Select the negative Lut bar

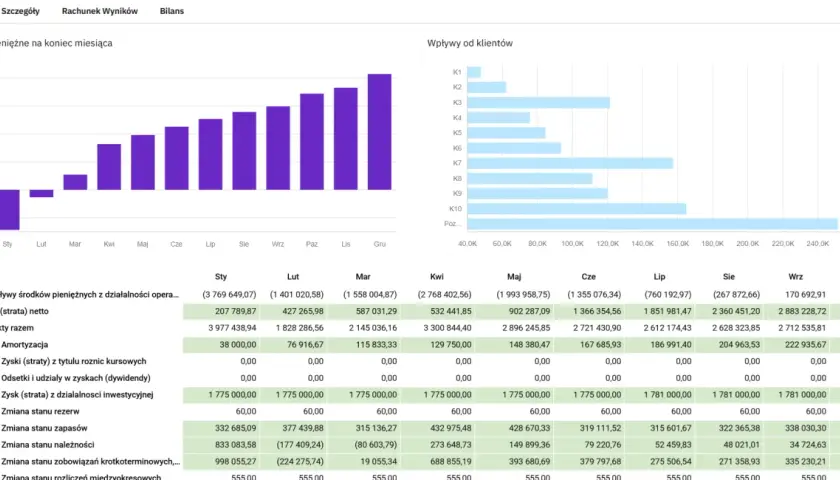point(41,193)
